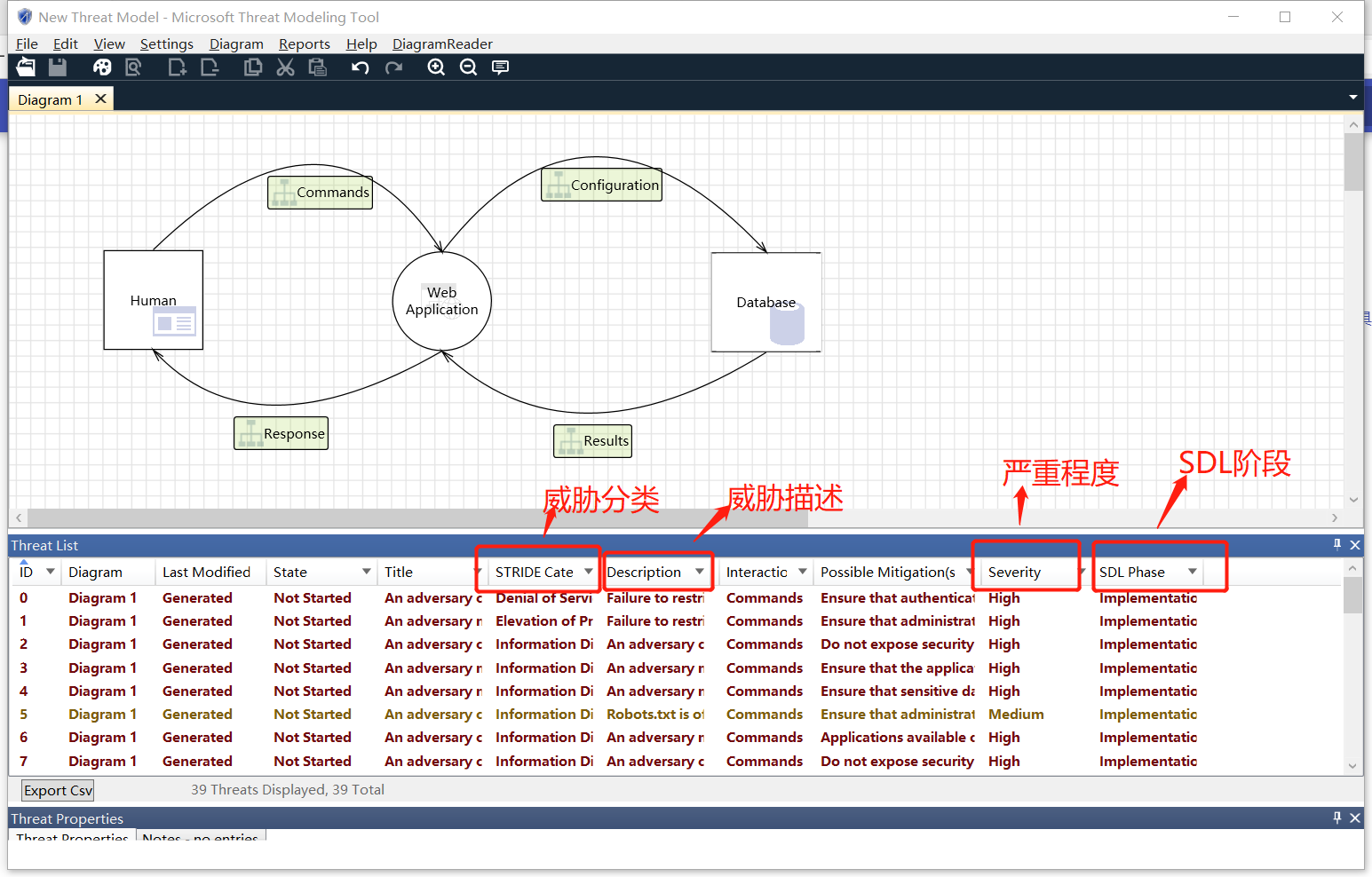Click the diagram canvas vertical scrollbar thumb
This screenshot has height=877, width=1372.
click(1352, 162)
